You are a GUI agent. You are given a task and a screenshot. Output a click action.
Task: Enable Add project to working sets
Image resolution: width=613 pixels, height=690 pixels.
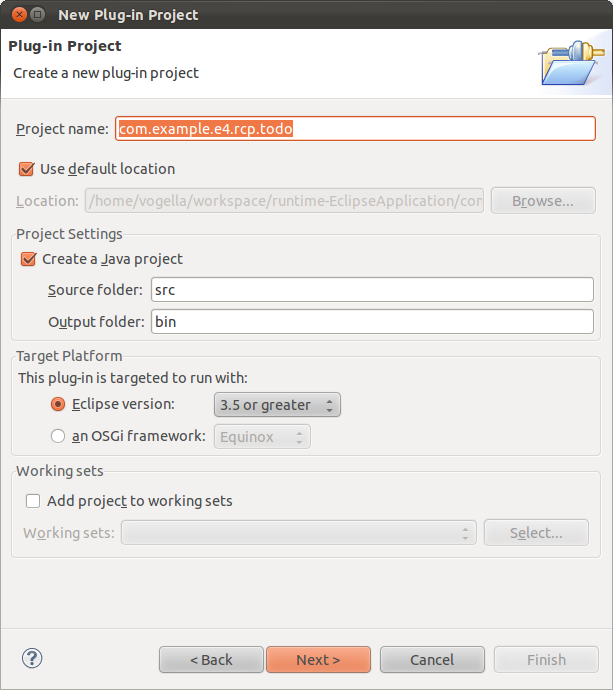tap(33, 501)
